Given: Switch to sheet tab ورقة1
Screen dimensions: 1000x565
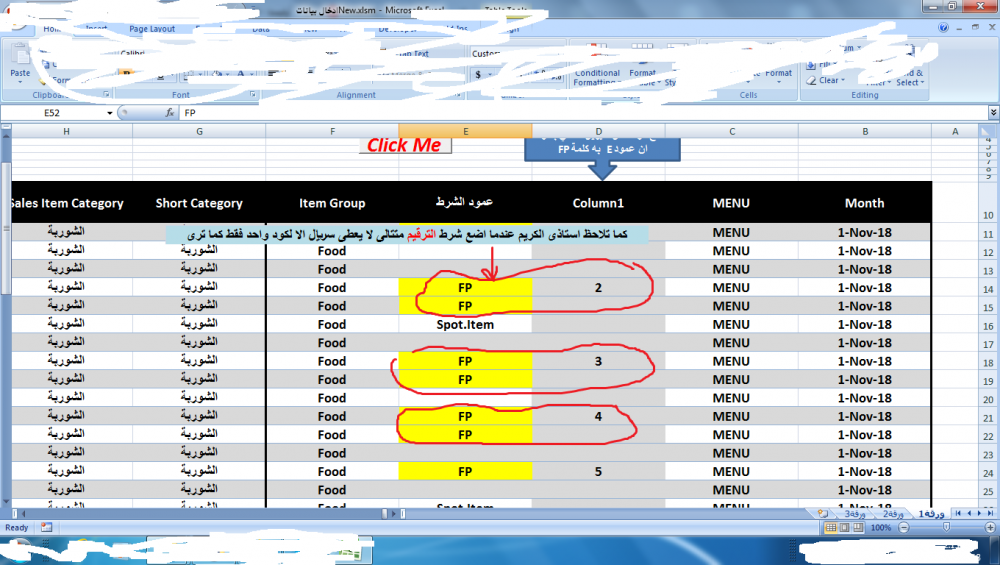Looking at the screenshot, I should tap(930, 513).
